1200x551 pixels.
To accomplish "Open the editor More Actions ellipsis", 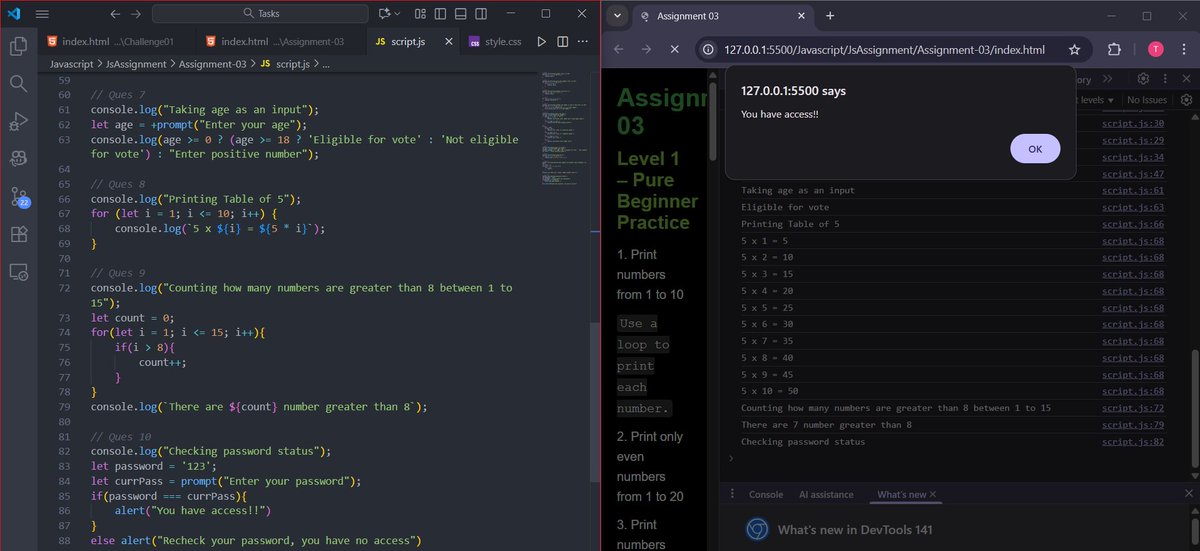I will (584, 42).
